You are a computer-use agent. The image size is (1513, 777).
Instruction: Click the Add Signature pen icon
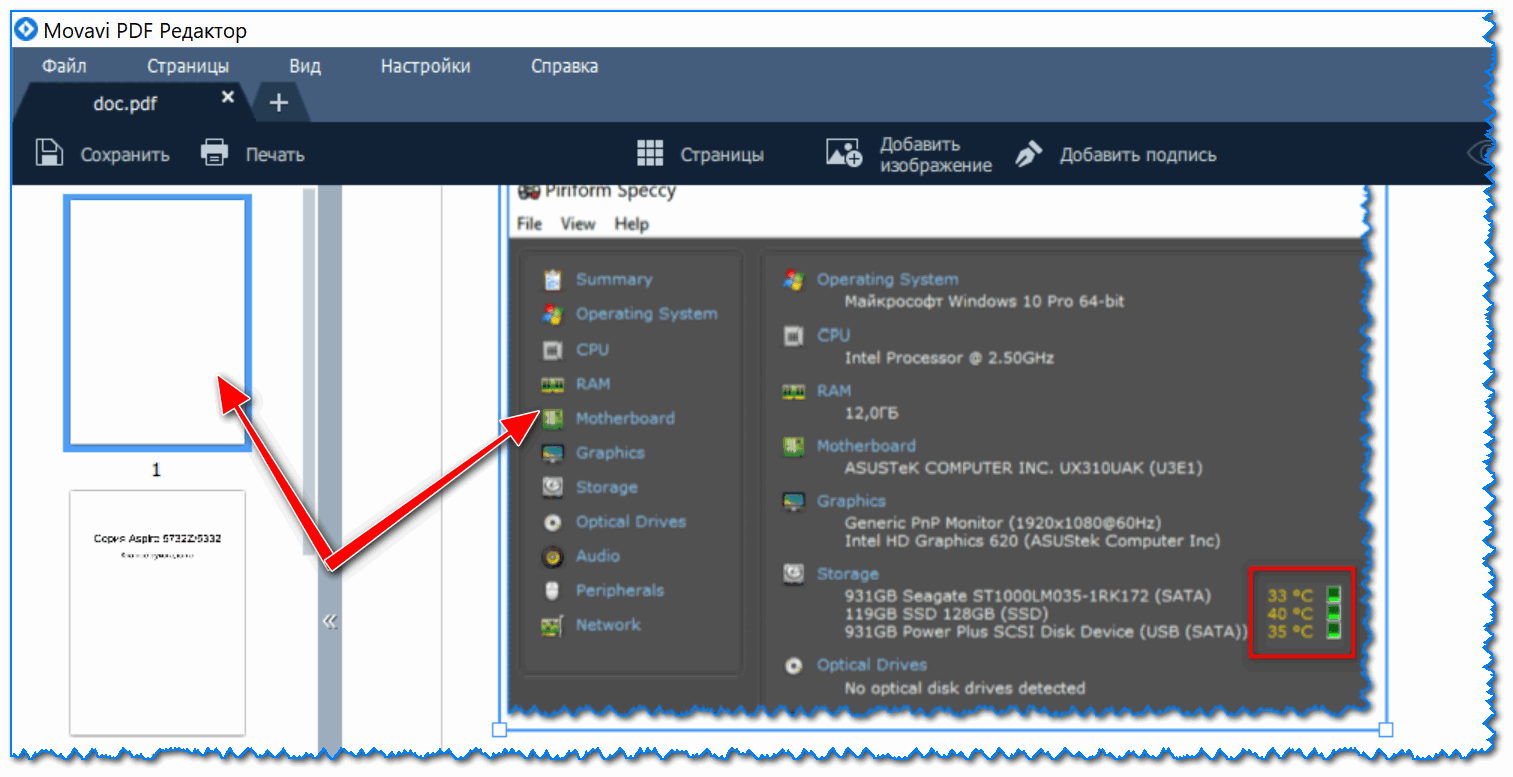(x=1028, y=154)
